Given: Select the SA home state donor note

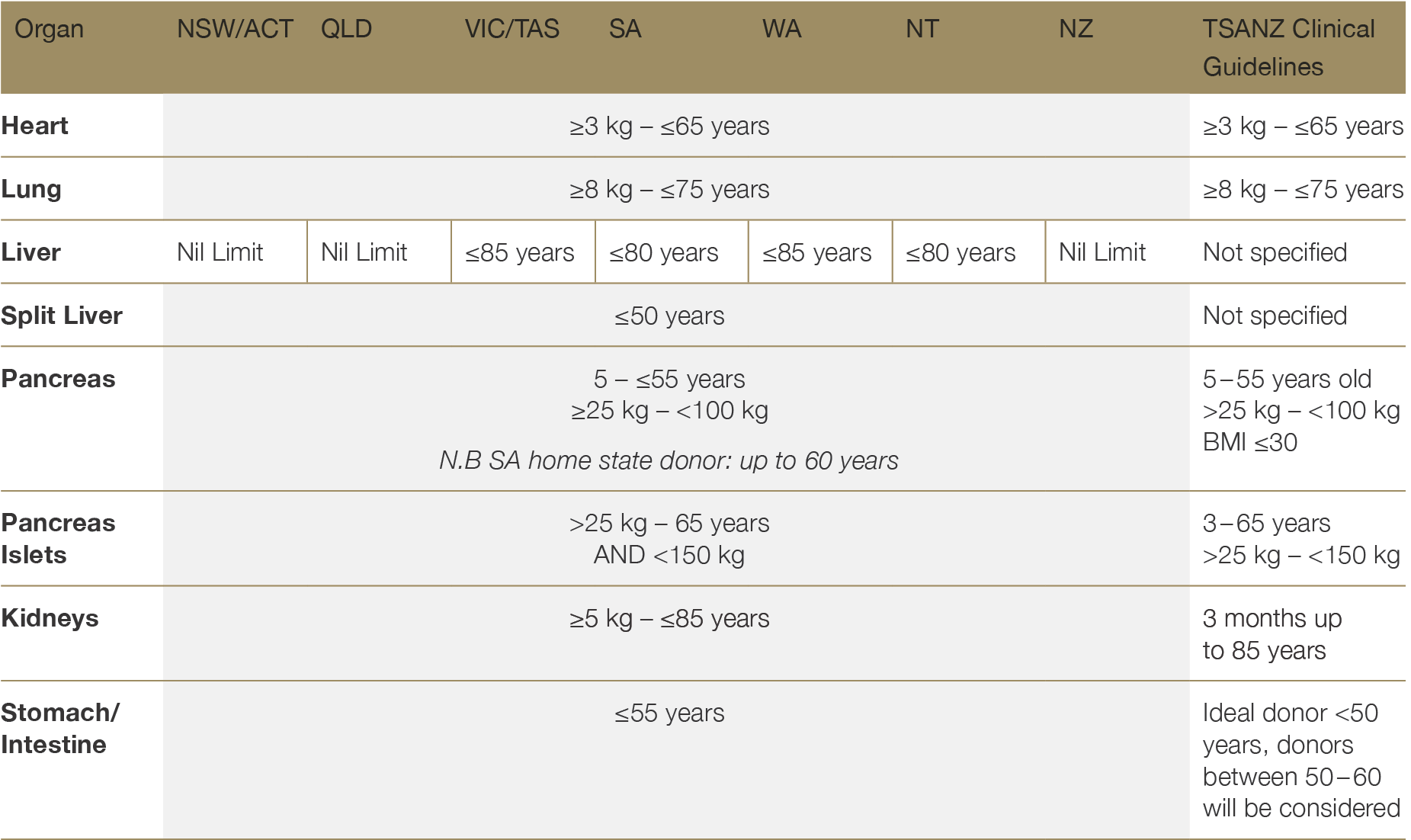Looking at the screenshot, I should click(669, 460).
